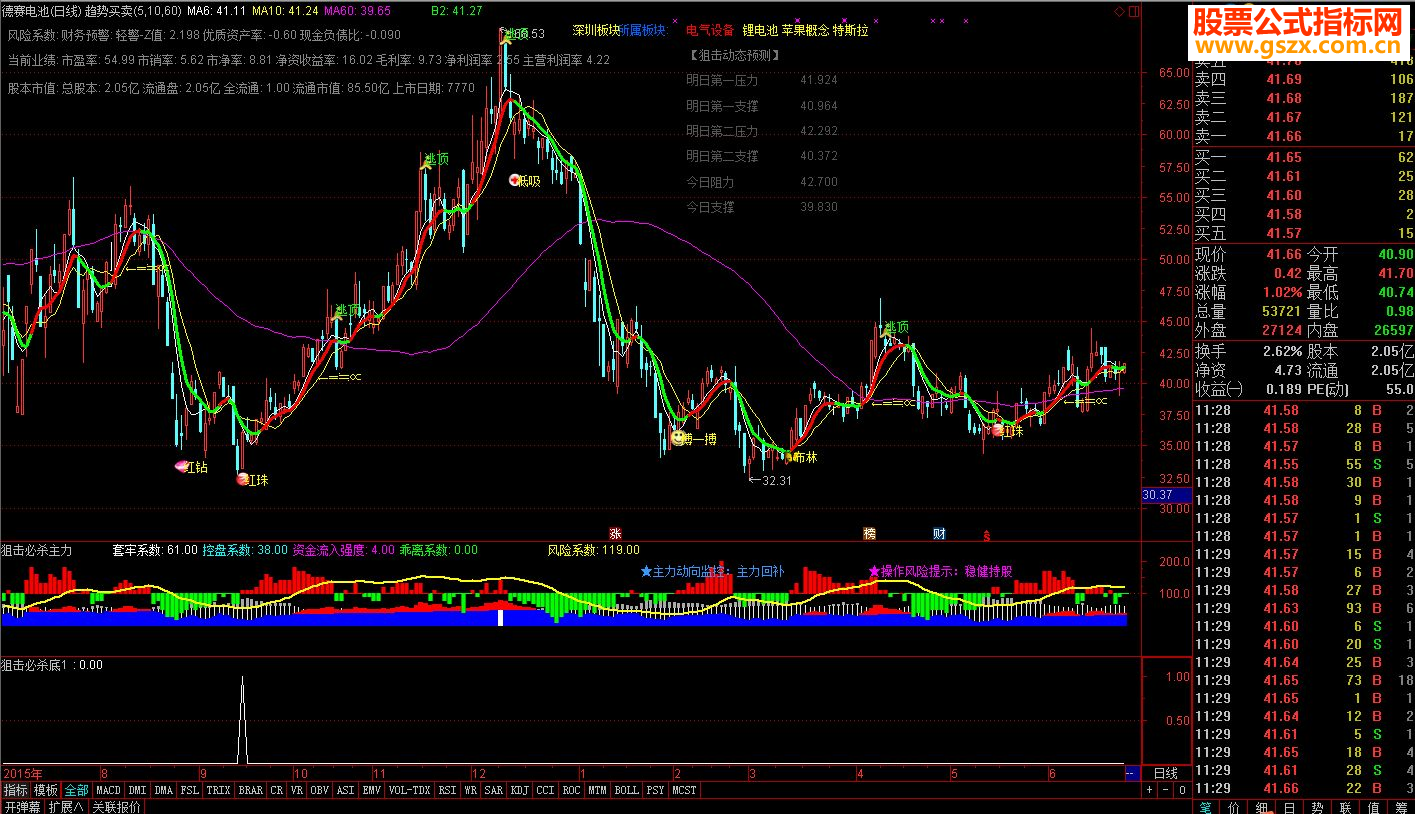
Task: Switch to the MTM indicator
Action: 597,790
